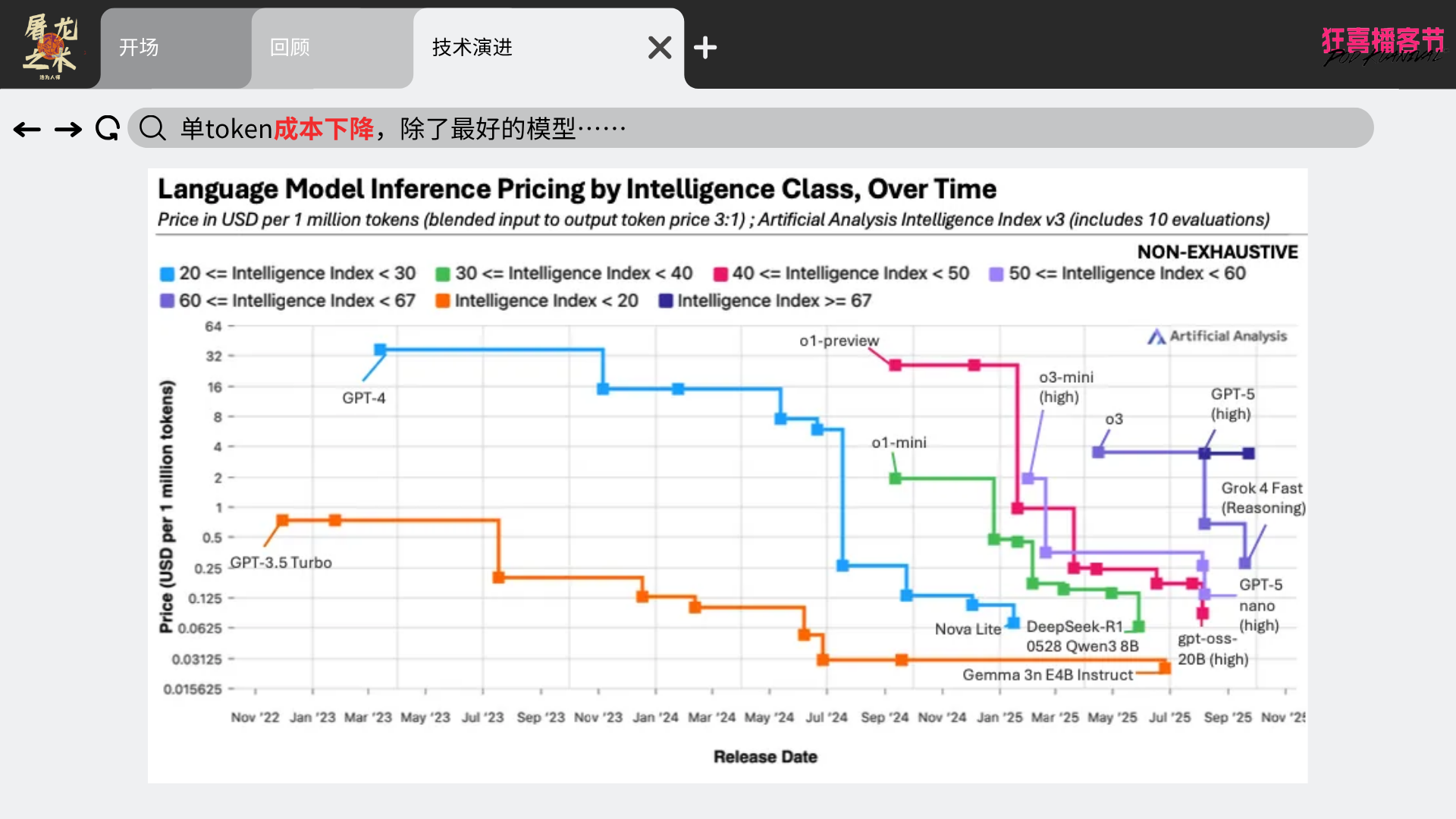Open a new tab with plus icon
Screen dimensions: 1456x819
705,48
